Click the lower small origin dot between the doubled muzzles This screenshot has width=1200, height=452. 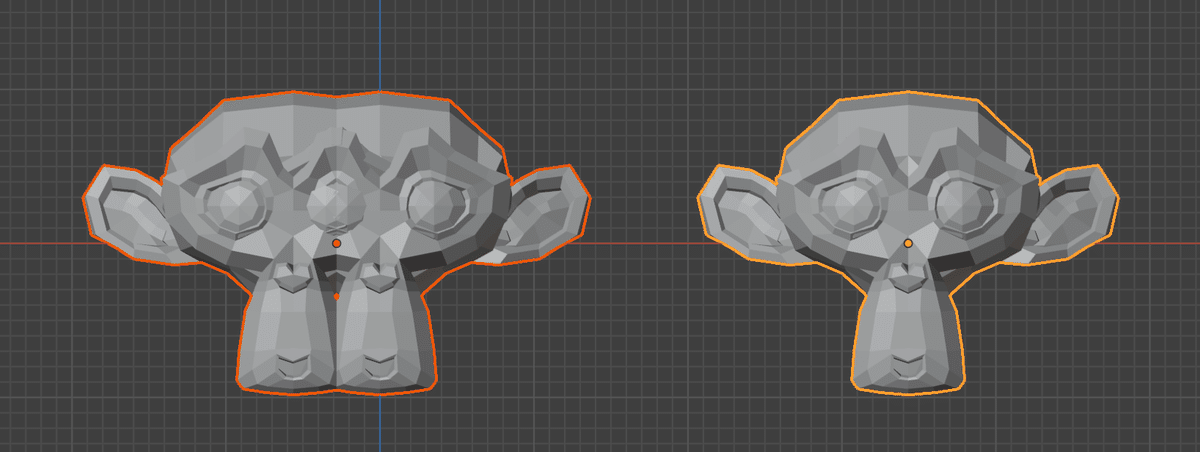337,296
